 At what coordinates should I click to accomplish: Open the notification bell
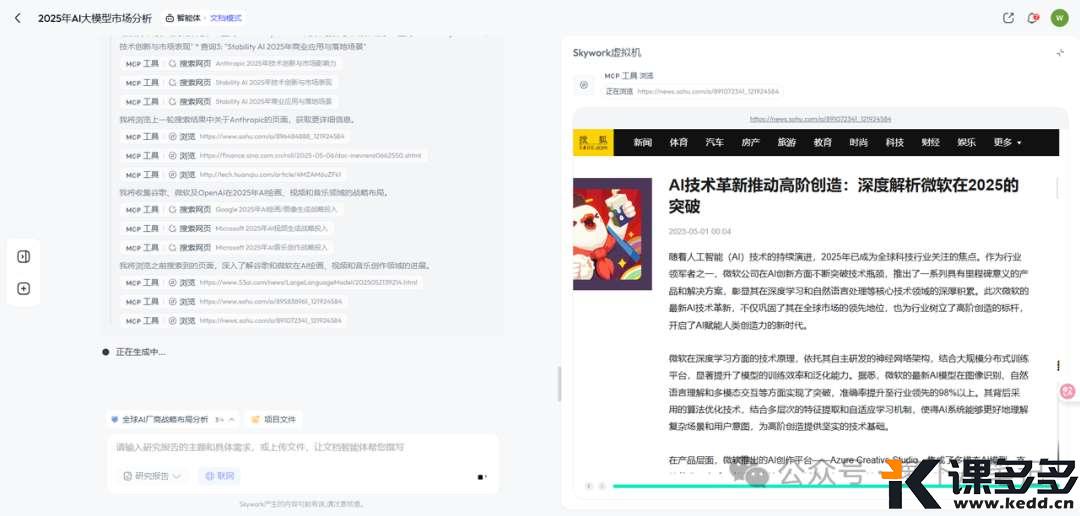(x=1032, y=19)
